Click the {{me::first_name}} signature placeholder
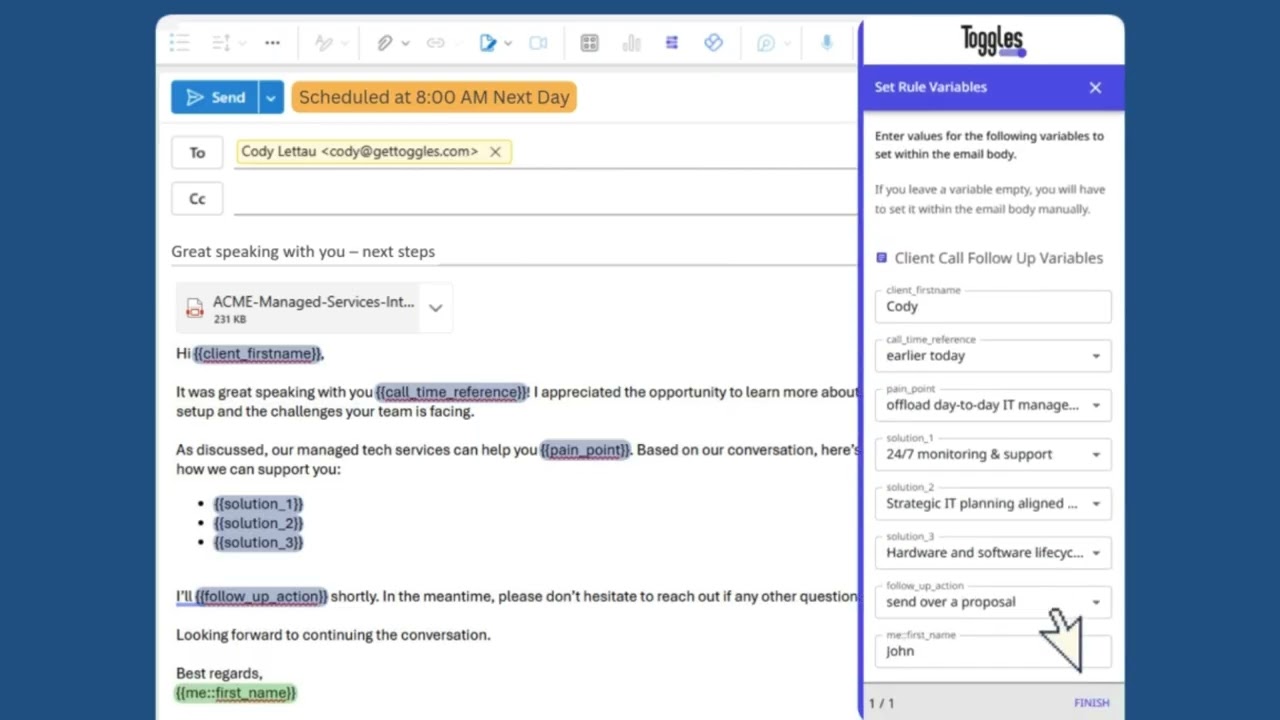This screenshot has width=1280, height=720. point(236,693)
